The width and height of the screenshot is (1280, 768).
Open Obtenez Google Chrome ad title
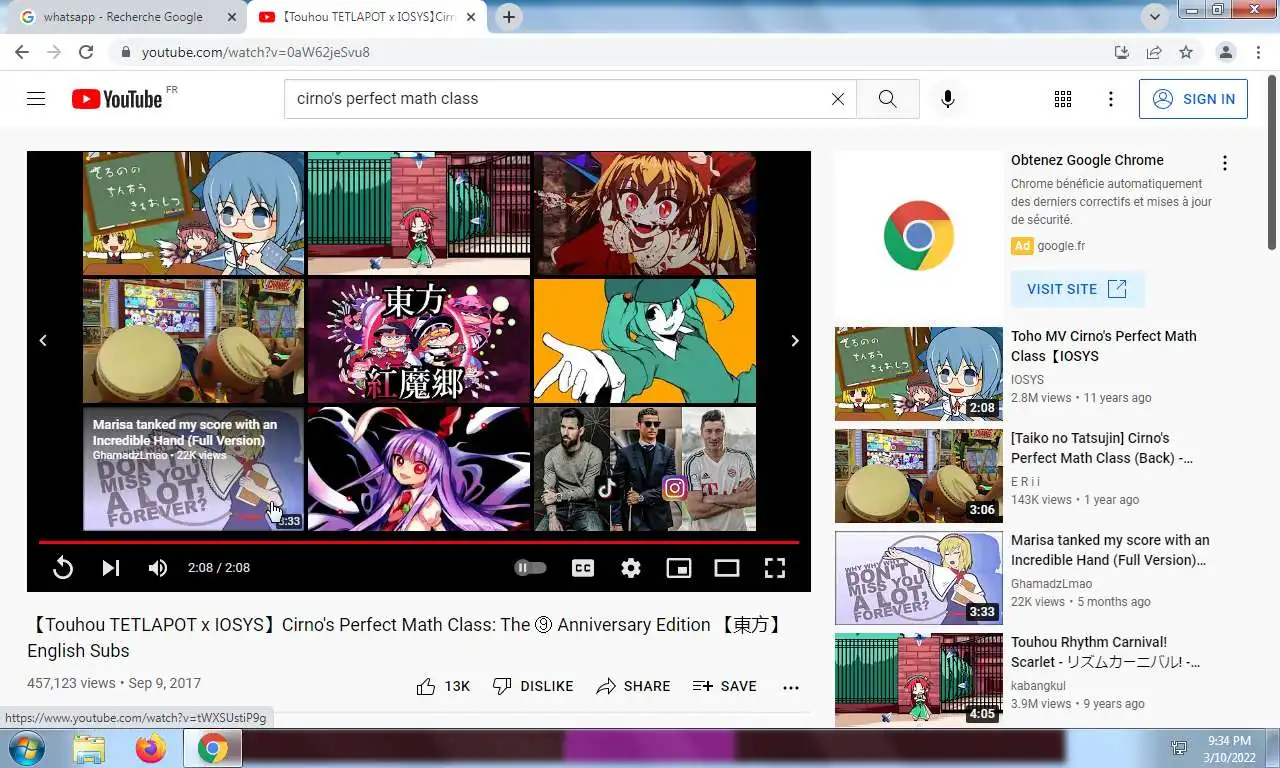1087,160
